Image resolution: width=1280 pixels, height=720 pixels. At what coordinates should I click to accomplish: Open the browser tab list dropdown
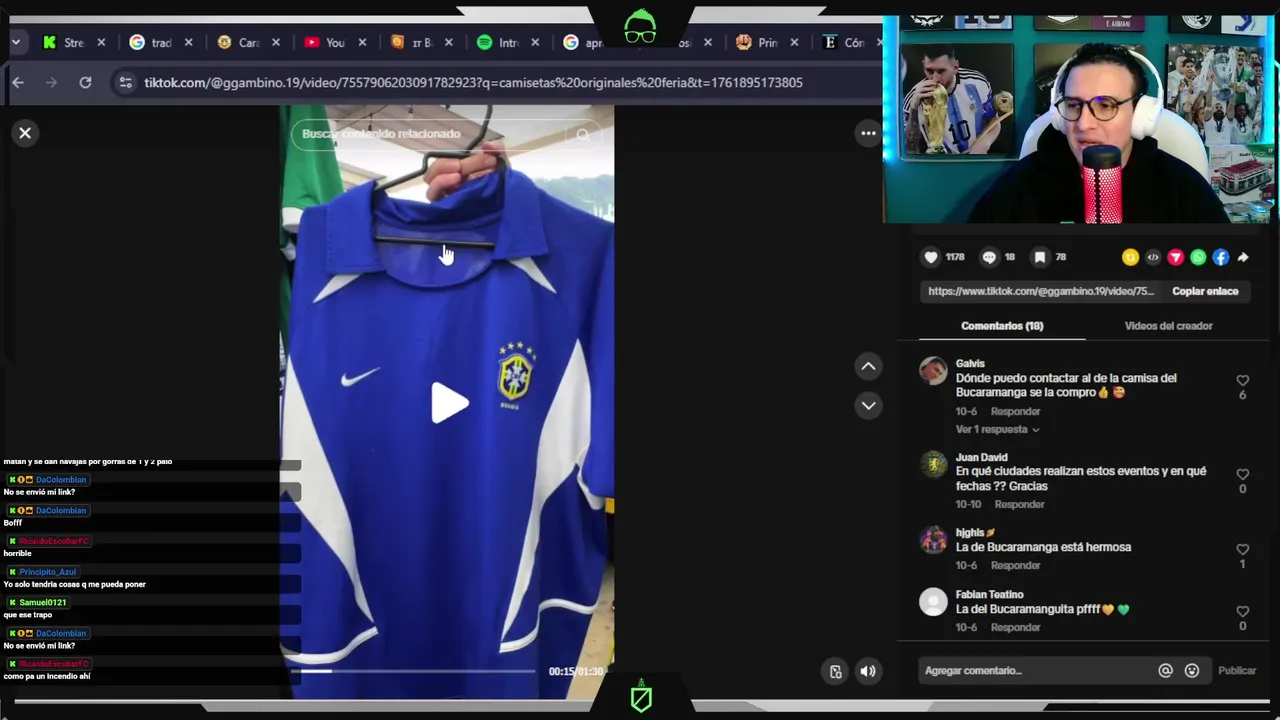click(17, 42)
